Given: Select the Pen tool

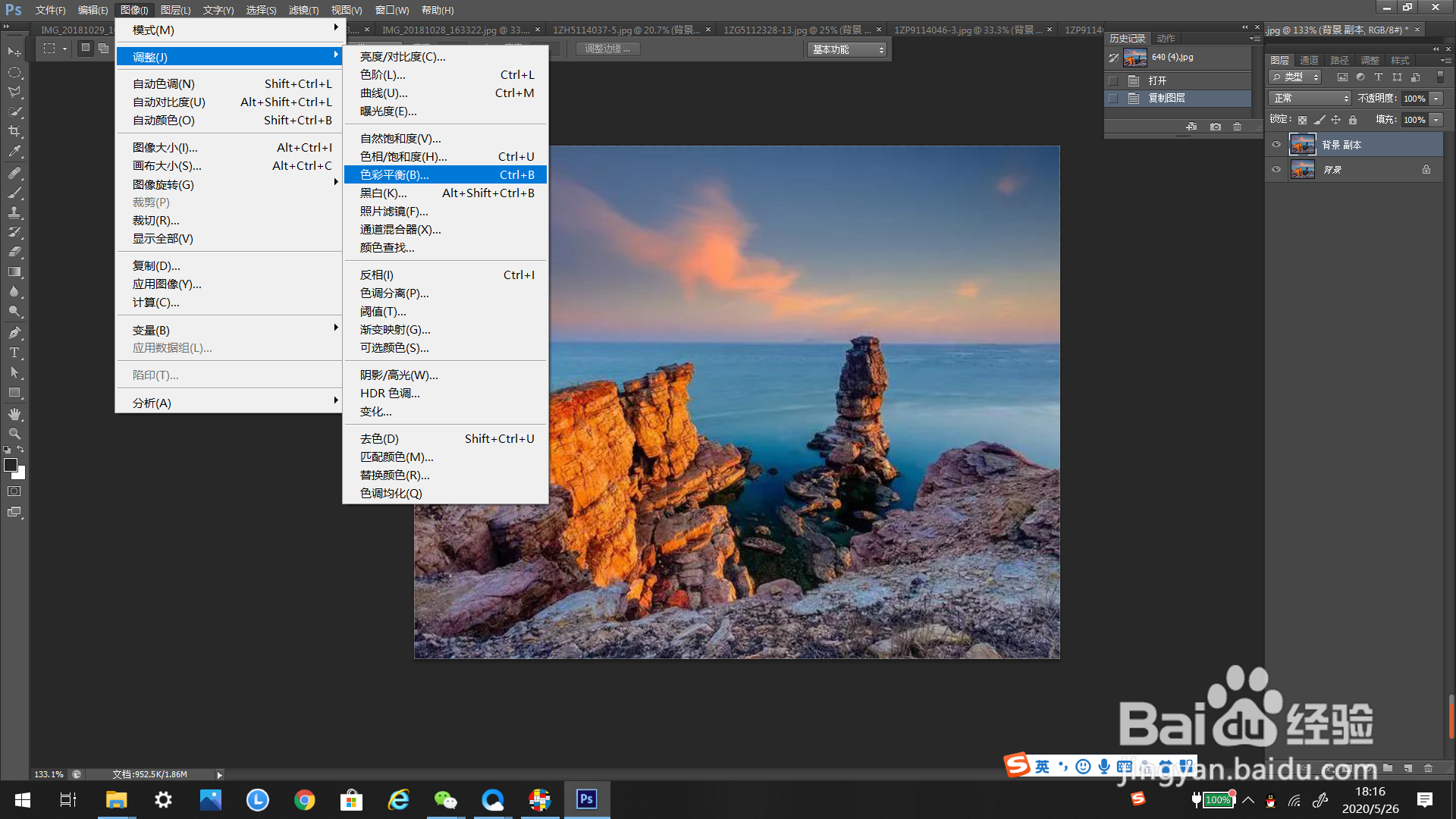Looking at the screenshot, I should pyautogui.click(x=14, y=333).
